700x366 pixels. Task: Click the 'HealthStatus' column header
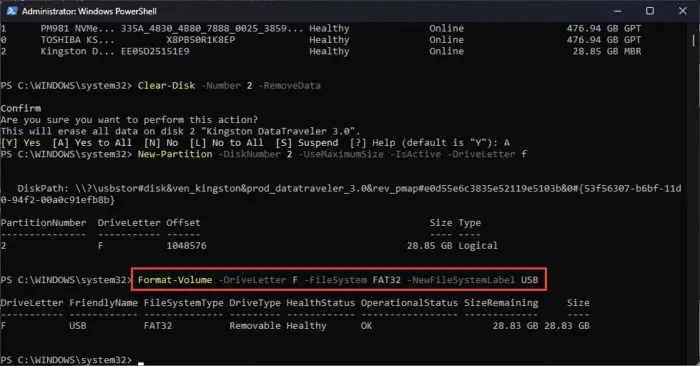click(321, 303)
